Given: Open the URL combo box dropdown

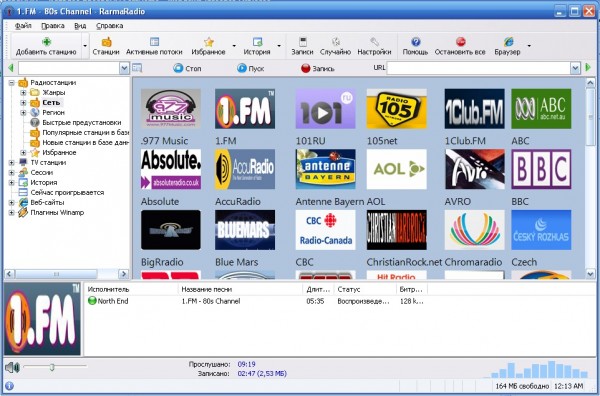Looking at the screenshot, I should click(x=575, y=68).
